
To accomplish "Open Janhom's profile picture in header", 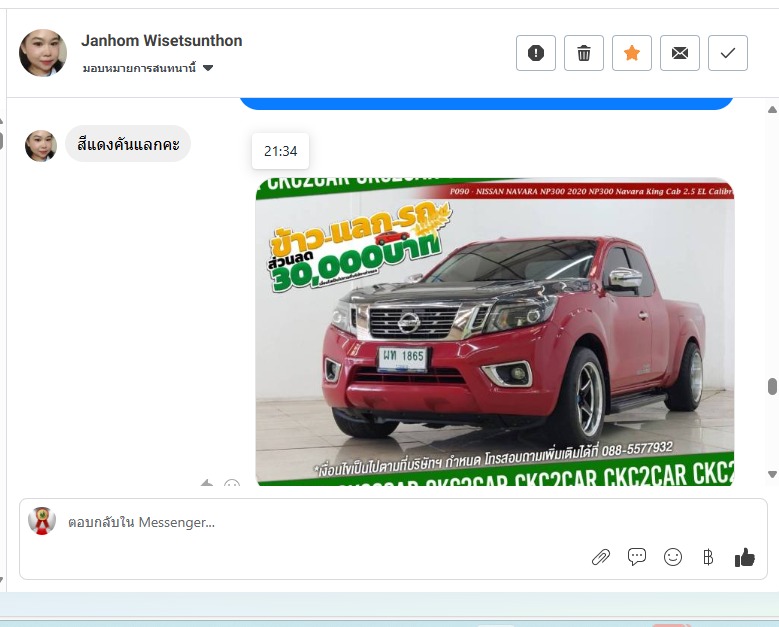I will click(x=43, y=53).
